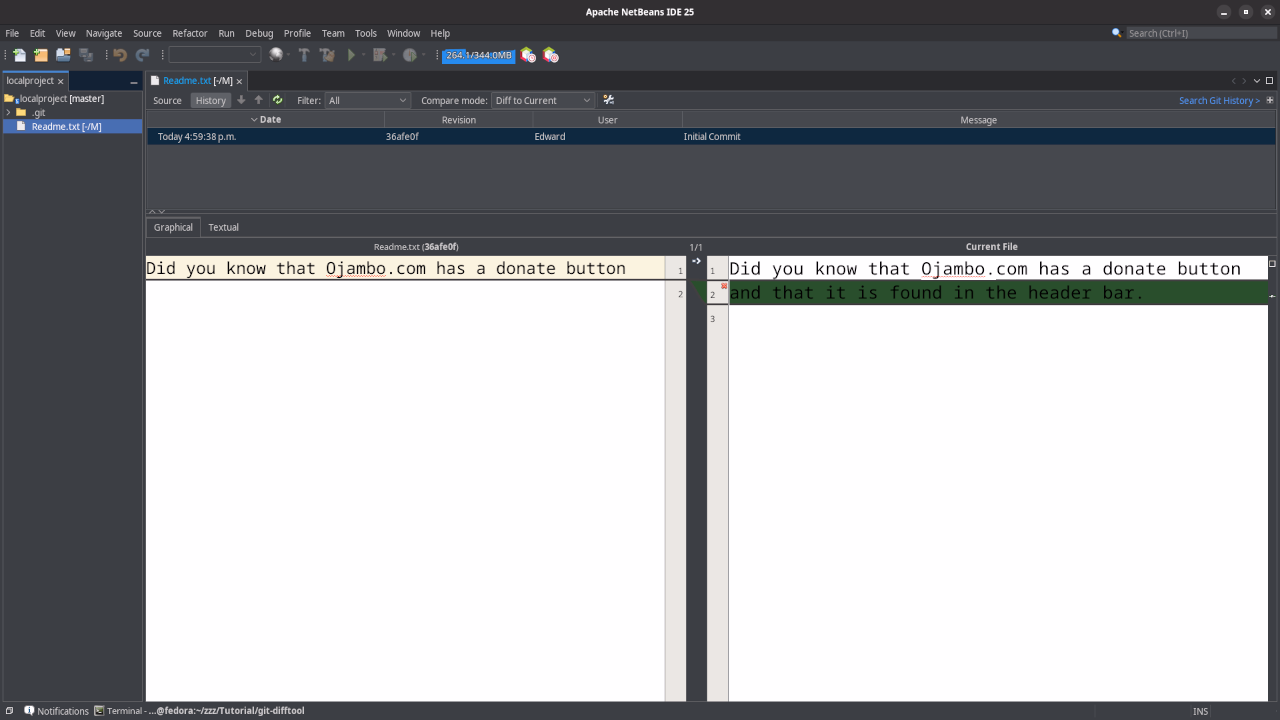Image resolution: width=1280 pixels, height=720 pixels.
Task: Click the Search Git History link
Action: coord(1219,100)
